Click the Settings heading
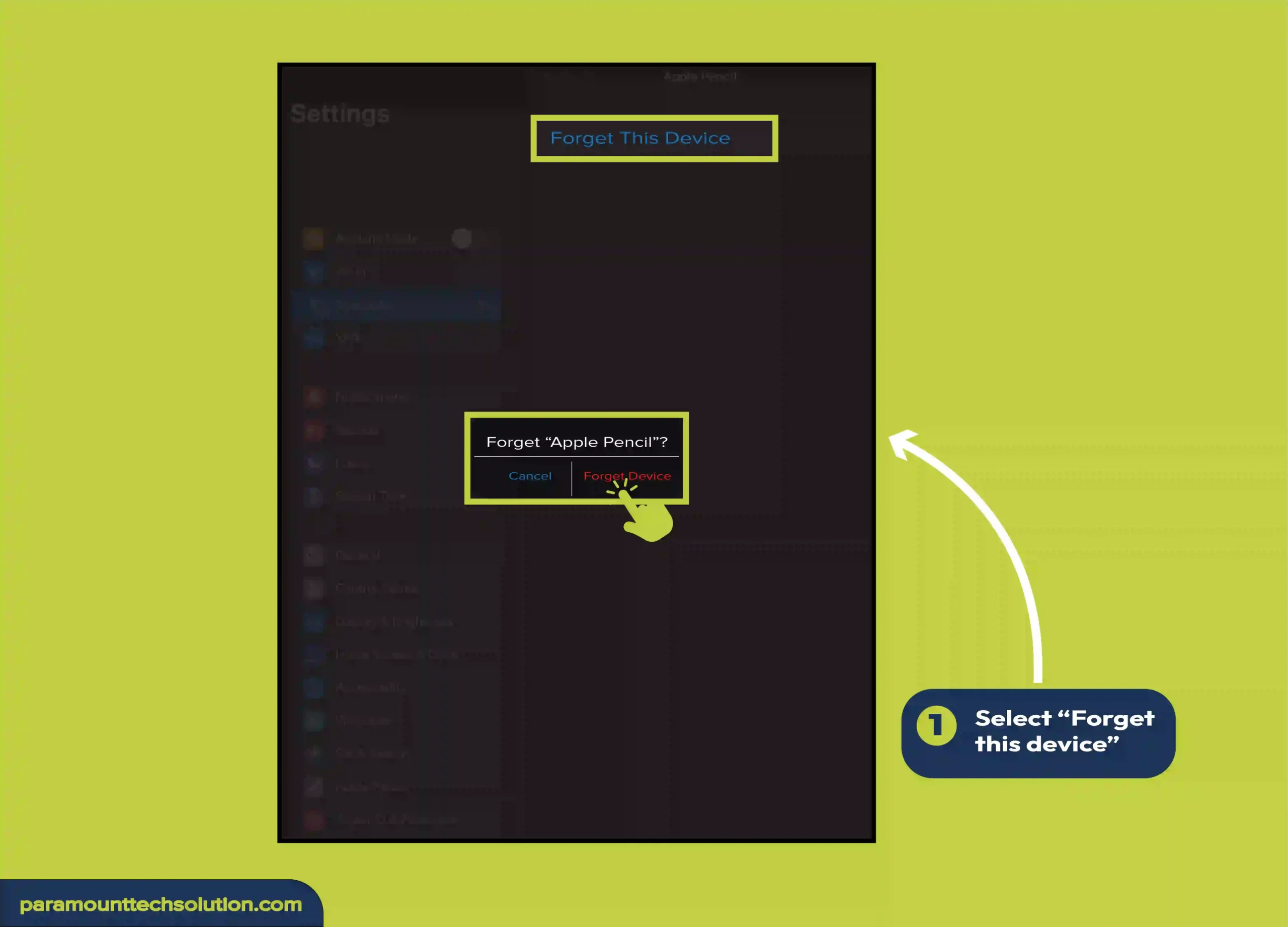Image resolution: width=1288 pixels, height=927 pixels. (340, 114)
